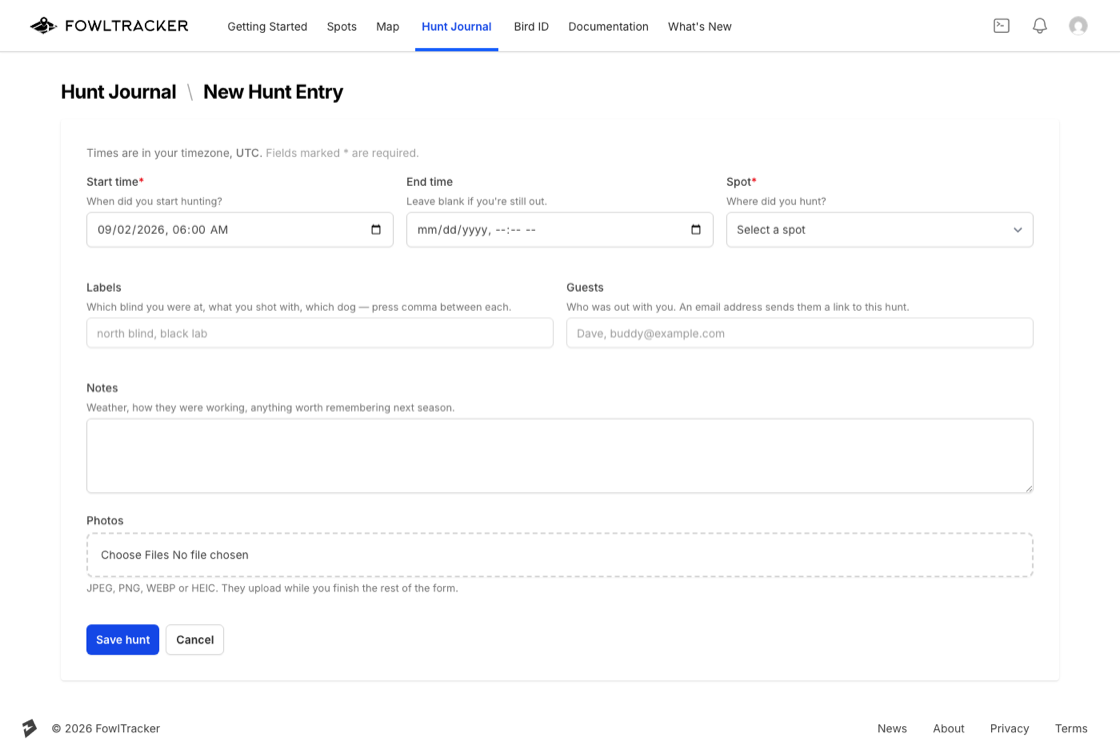Open the Start time calendar picker icon

click(x=376, y=229)
